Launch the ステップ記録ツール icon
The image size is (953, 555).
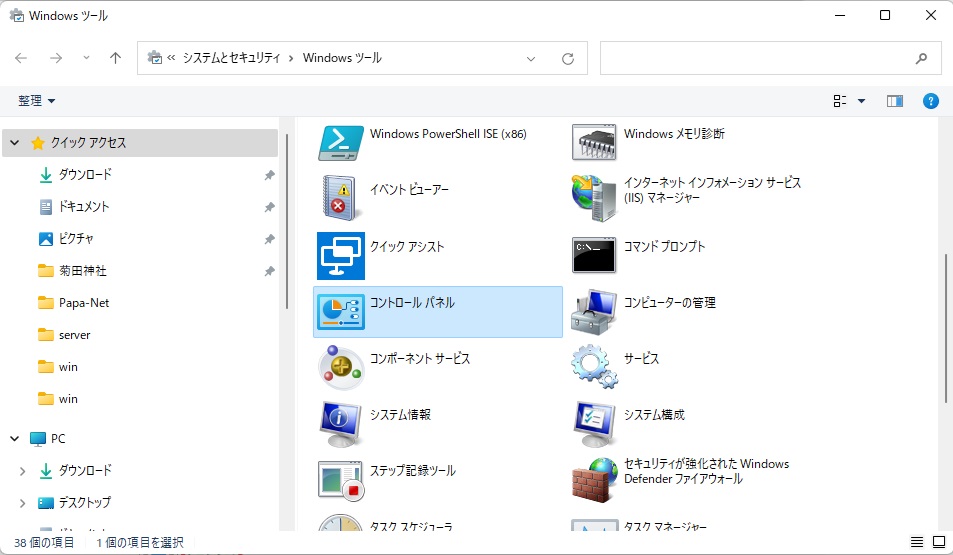341,480
